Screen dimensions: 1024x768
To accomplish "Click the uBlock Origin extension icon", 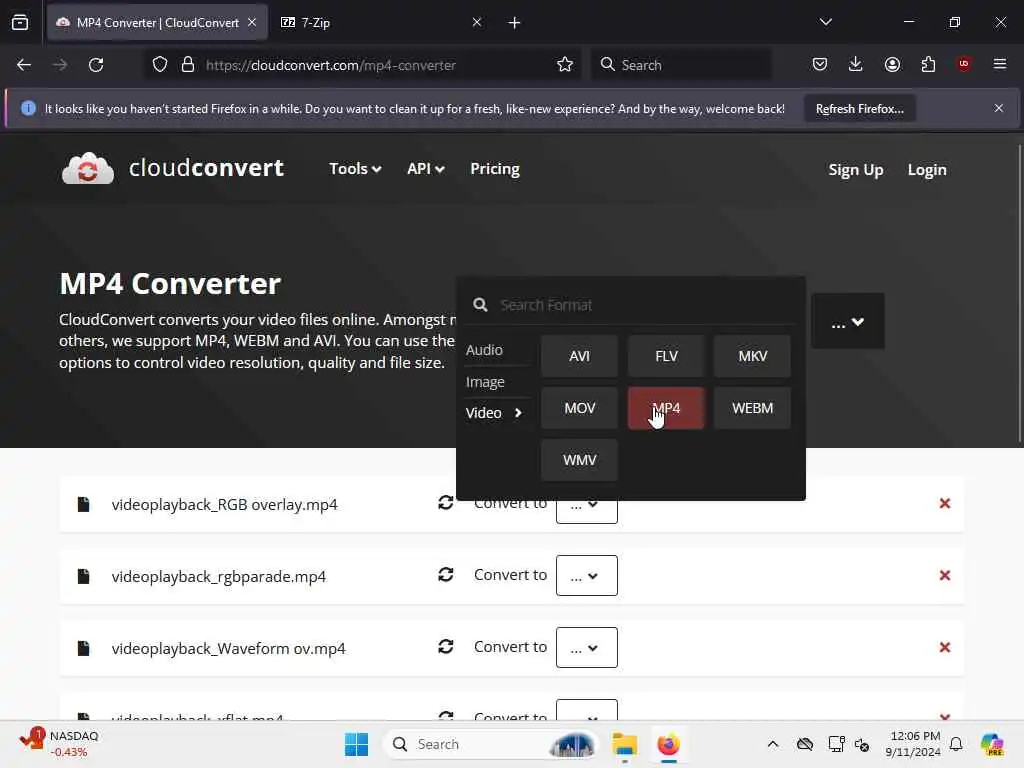I will point(964,64).
